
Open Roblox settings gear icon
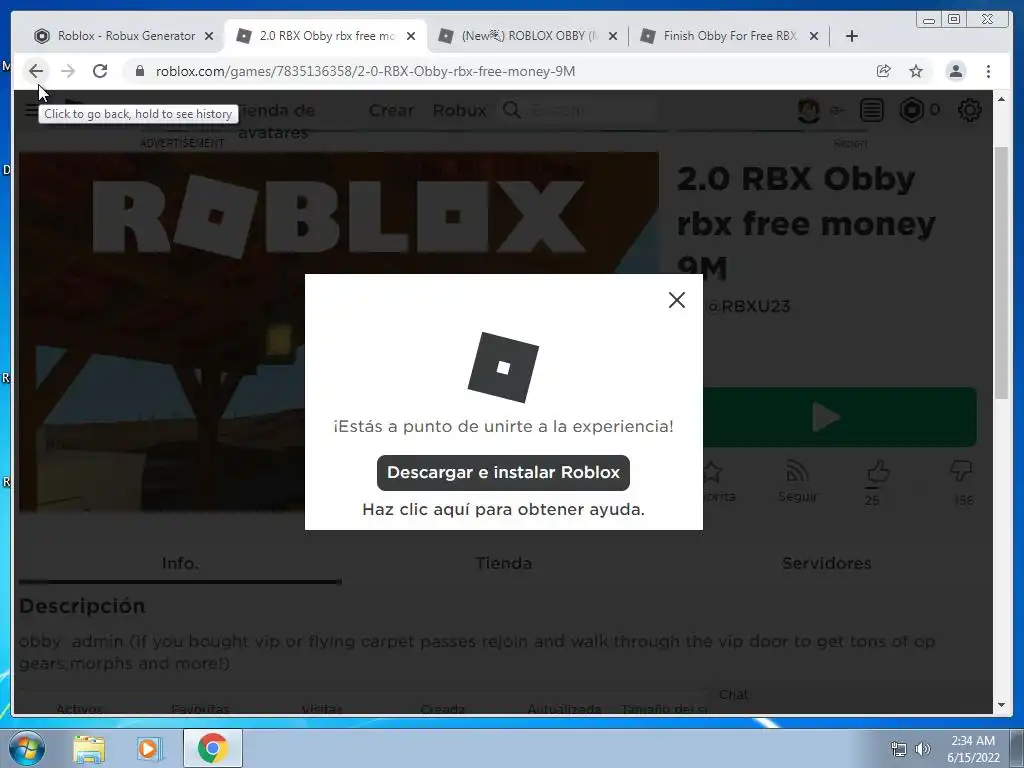point(969,110)
